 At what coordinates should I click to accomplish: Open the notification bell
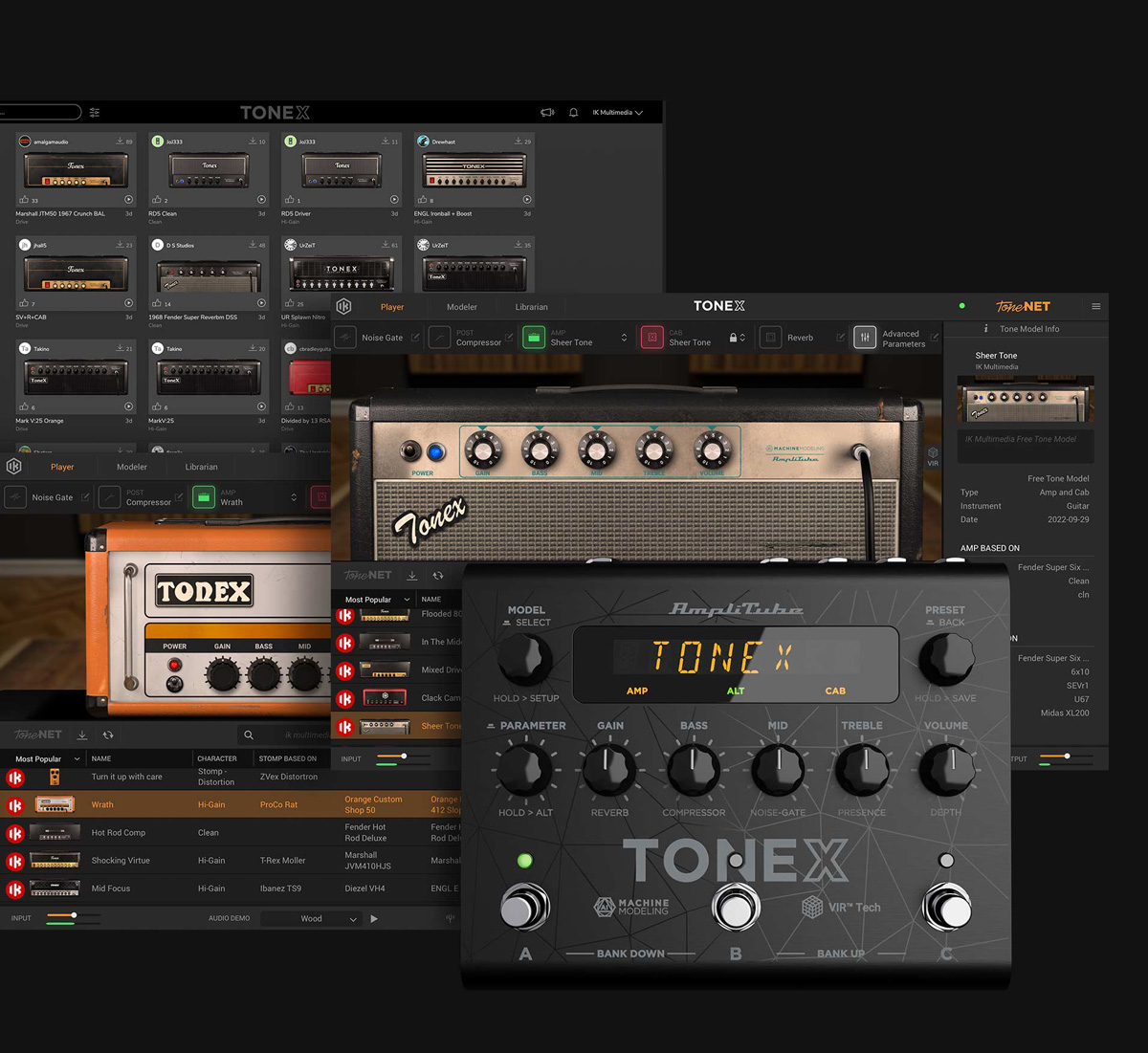point(573,113)
